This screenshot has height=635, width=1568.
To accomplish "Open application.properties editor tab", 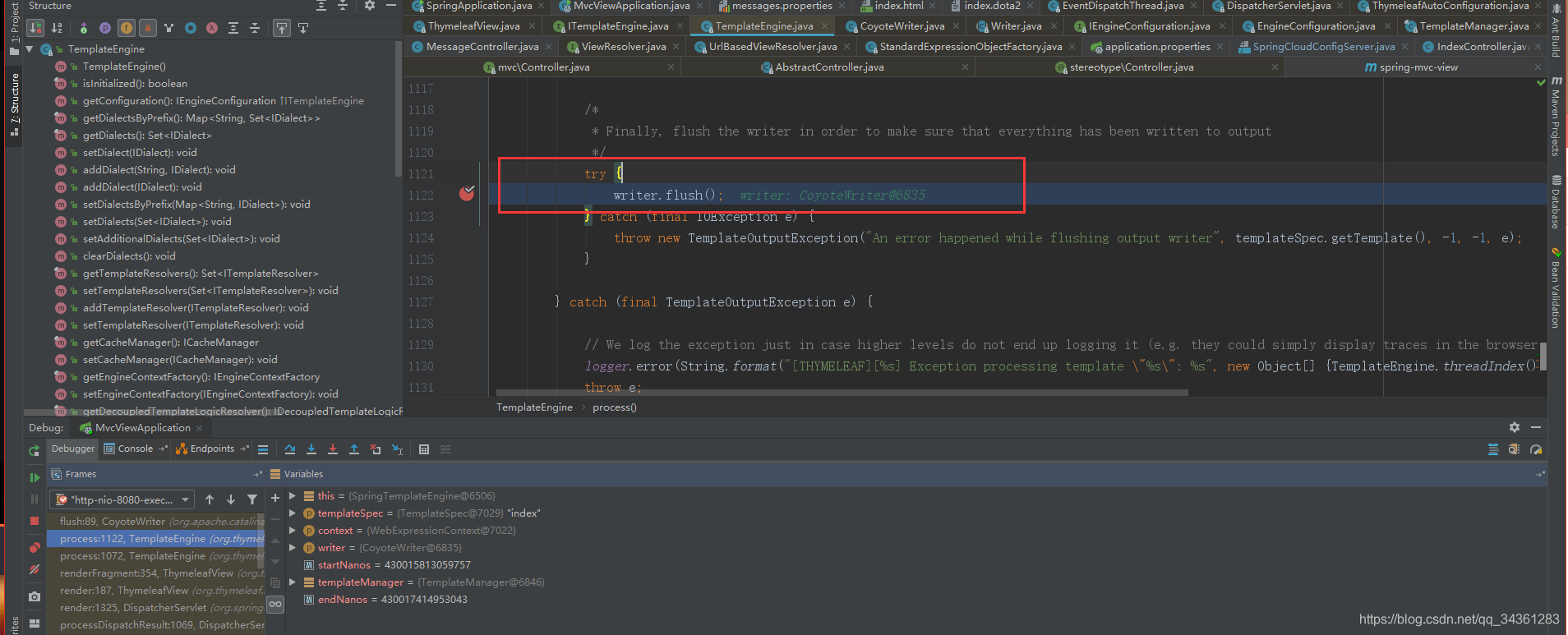I will [x=1156, y=47].
